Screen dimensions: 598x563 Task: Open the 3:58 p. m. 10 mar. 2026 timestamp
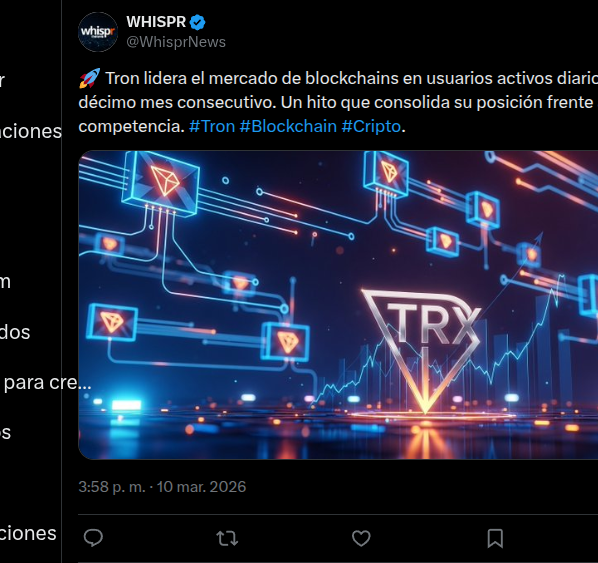(x=162, y=487)
